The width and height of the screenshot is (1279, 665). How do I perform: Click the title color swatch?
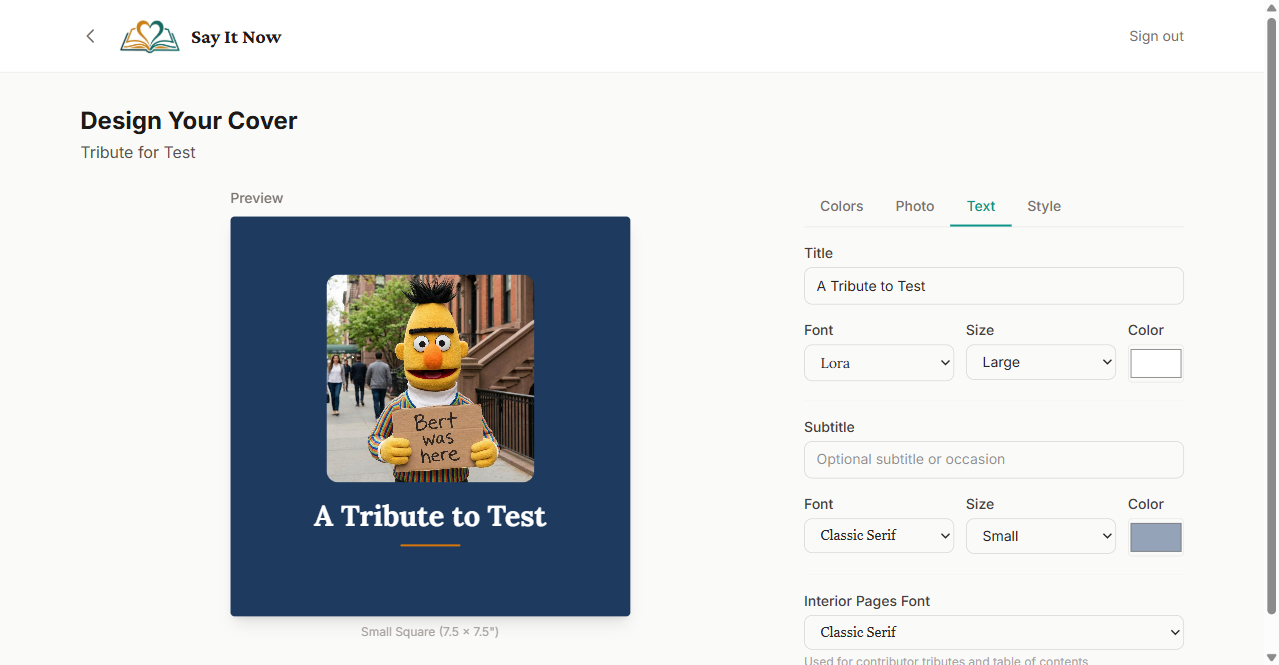[1155, 363]
